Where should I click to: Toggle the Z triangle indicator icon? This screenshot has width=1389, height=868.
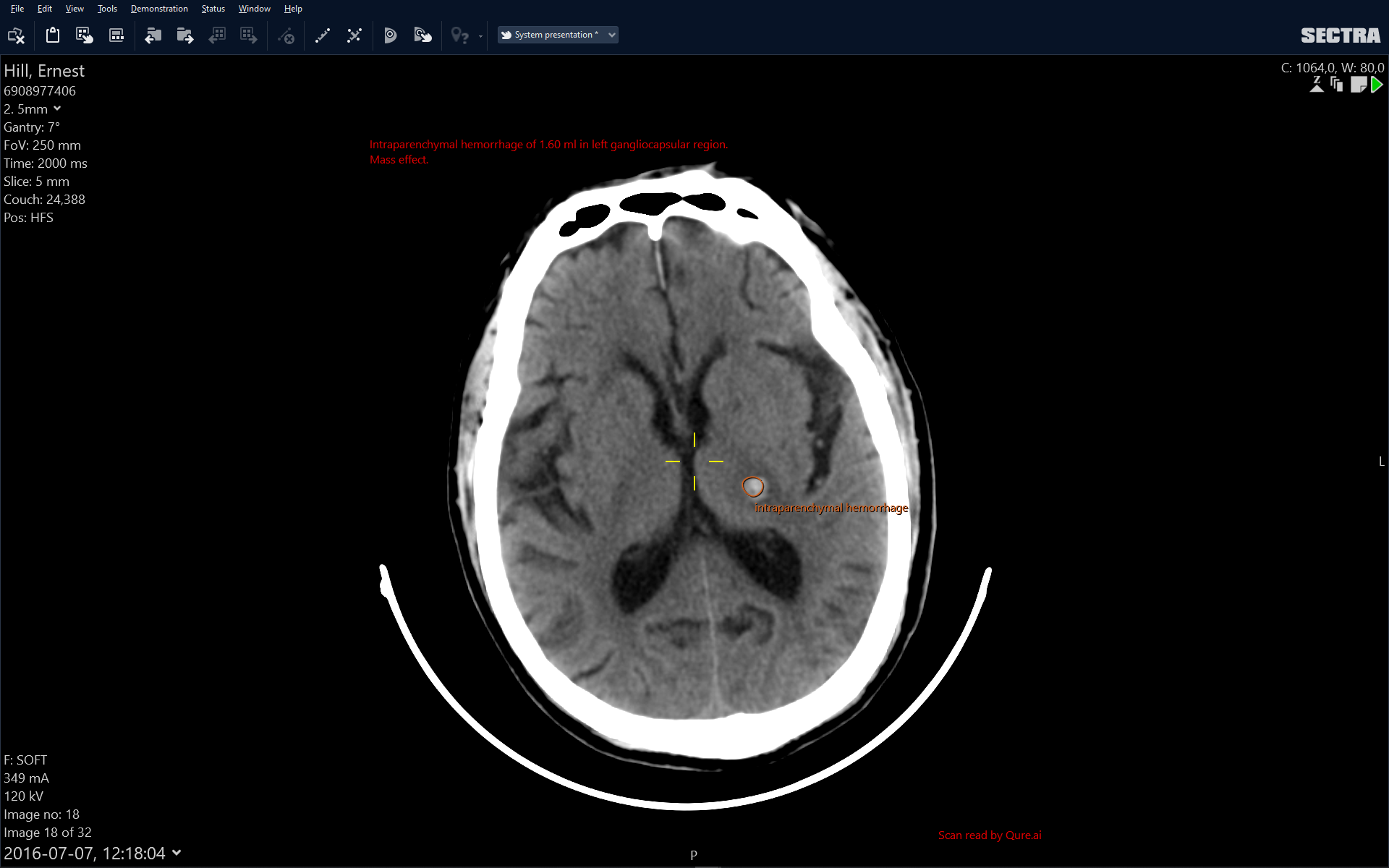click(x=1317, y=85)
